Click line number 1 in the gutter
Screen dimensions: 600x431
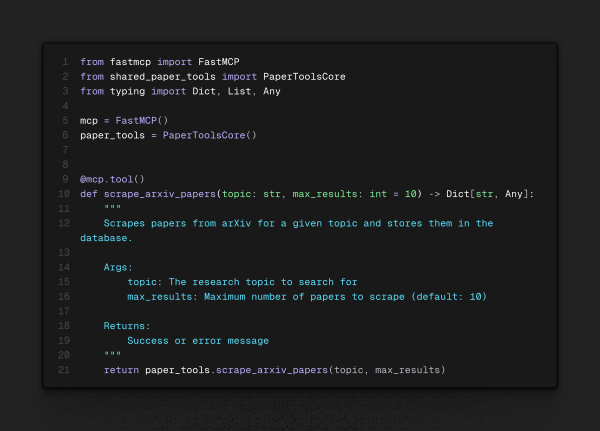[65, 62]
